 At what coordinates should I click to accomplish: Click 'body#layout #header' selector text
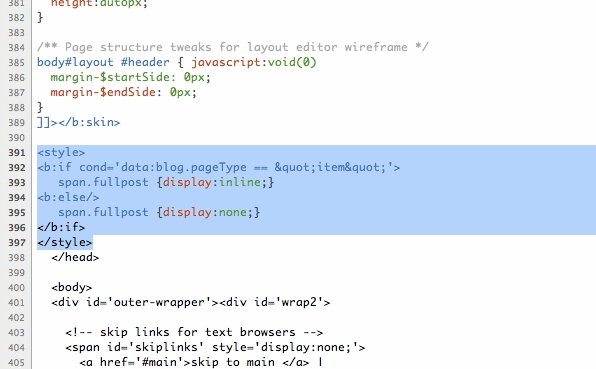click(103, 62)
